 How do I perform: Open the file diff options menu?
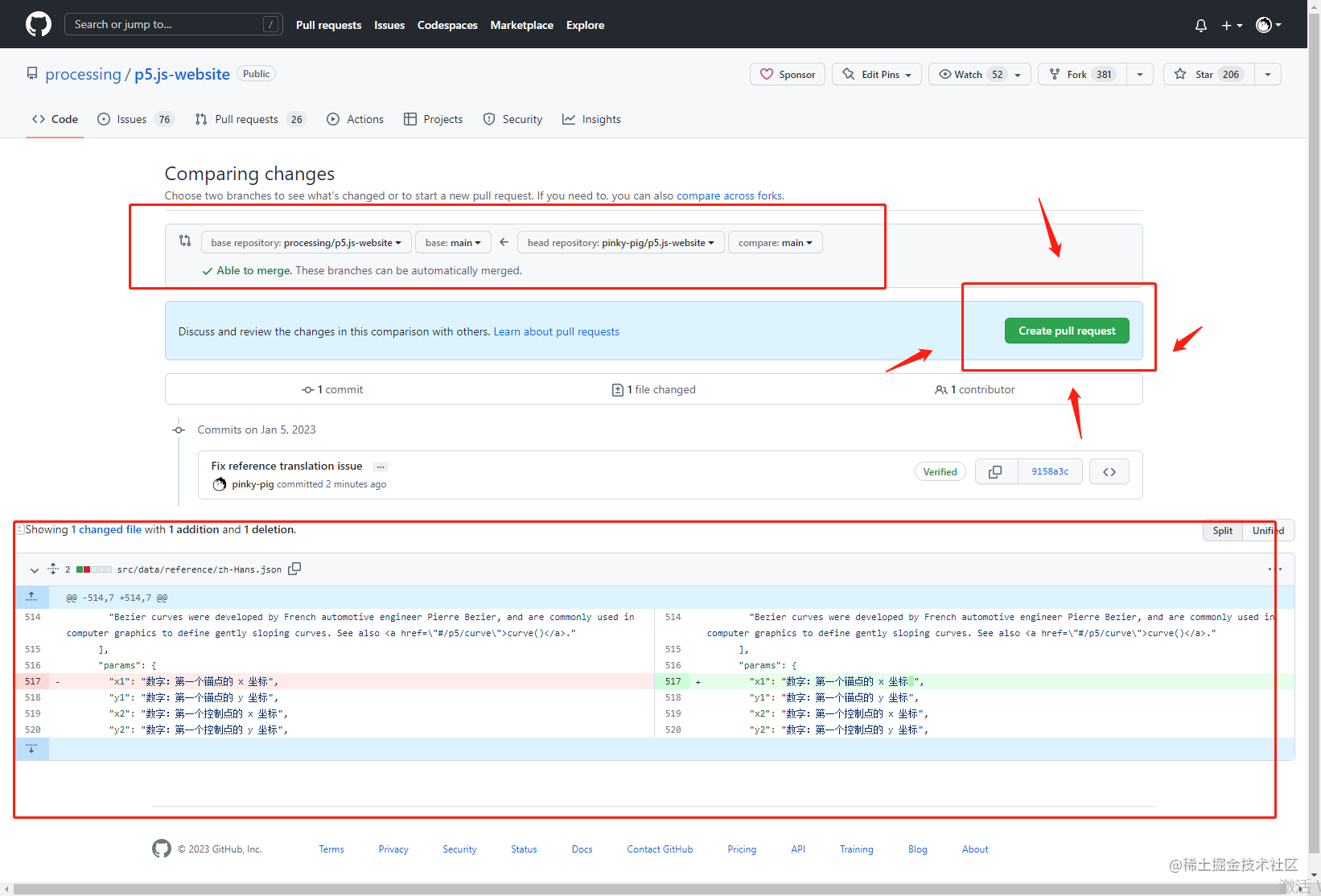[1275, 569]
